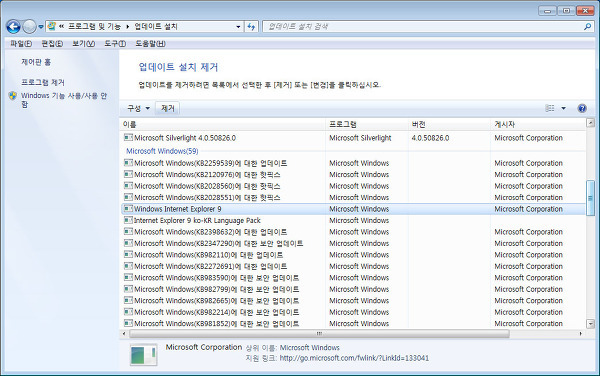Click the 제거 toolbar button
The width and height of the screenshot is (600, 376).
168,109
